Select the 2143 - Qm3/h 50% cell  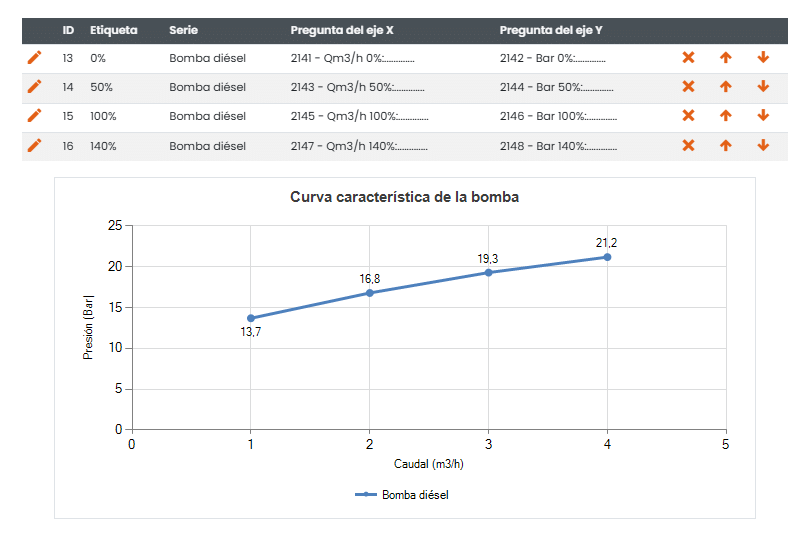click(x=357, y=87)
